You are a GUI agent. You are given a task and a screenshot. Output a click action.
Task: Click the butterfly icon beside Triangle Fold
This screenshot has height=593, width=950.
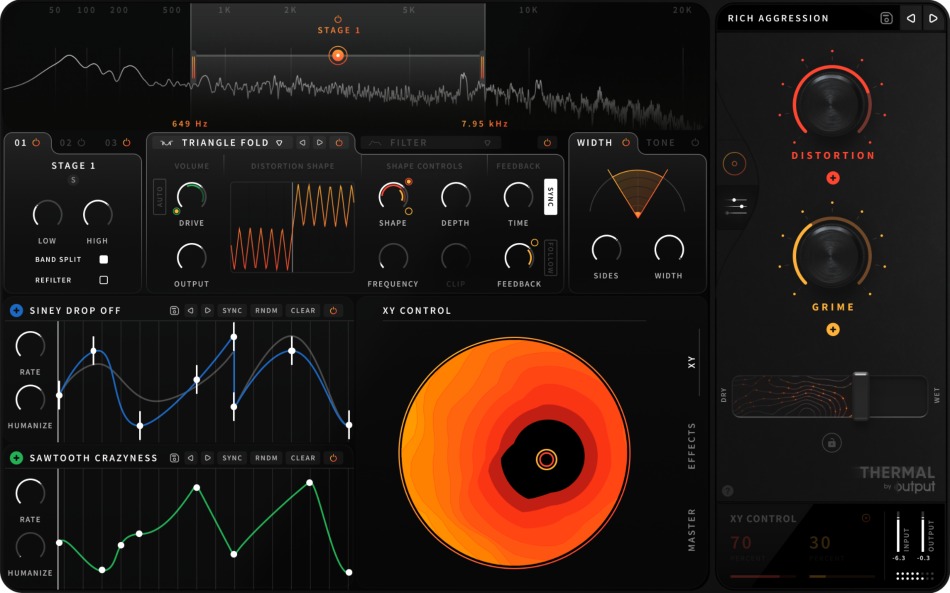[x=166, y=142]
